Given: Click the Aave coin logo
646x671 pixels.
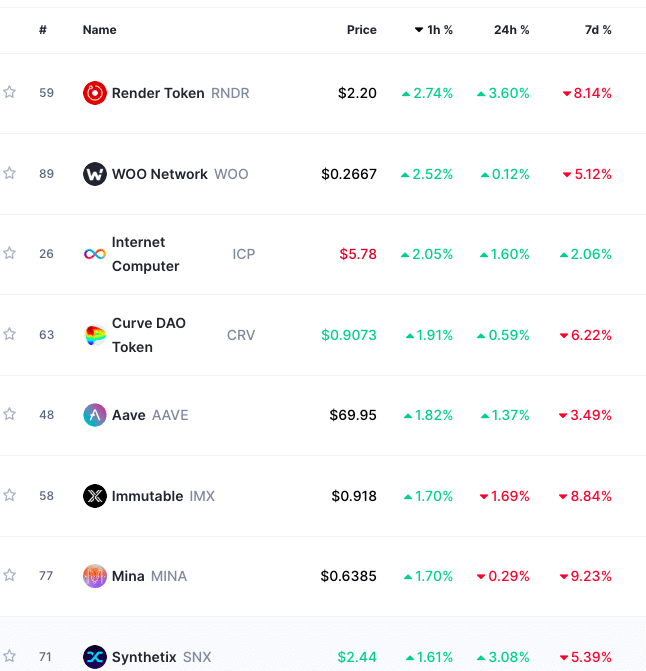Looking at the screenshot, I should (95, 415).
